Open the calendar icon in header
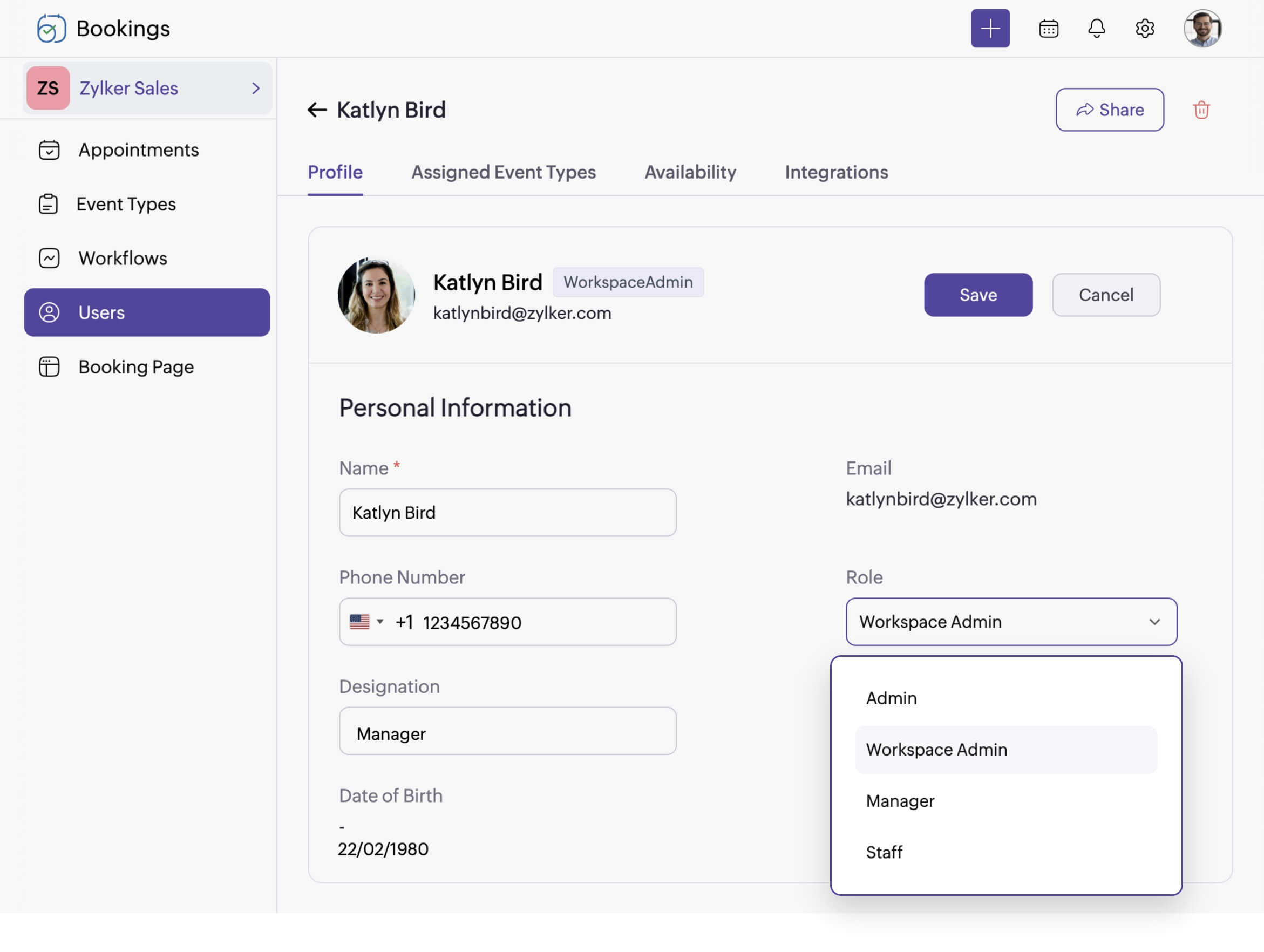 1048,29
